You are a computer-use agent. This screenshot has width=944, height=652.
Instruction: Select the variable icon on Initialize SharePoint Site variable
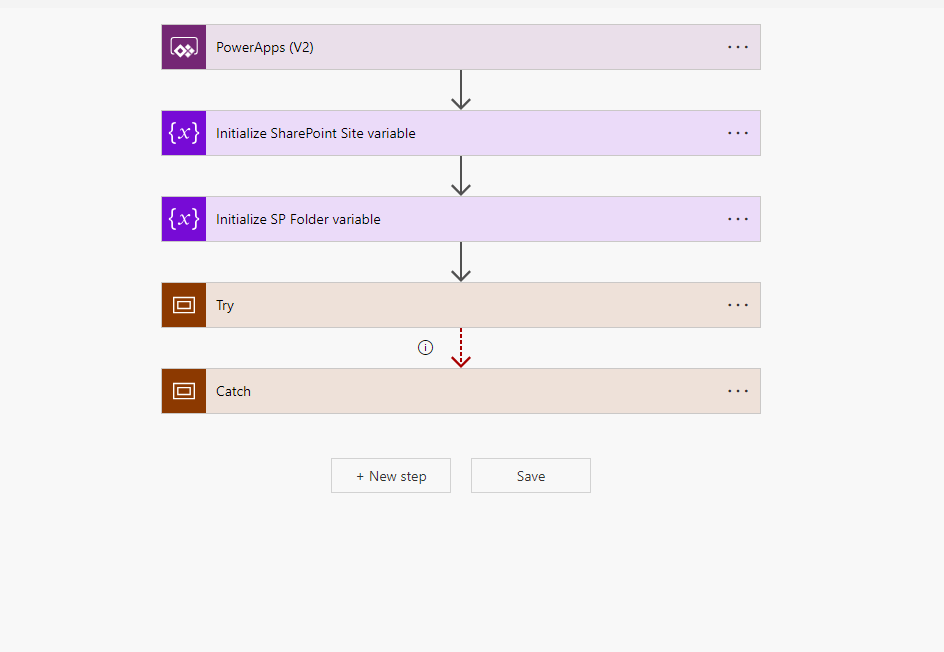tap(183, 132)
